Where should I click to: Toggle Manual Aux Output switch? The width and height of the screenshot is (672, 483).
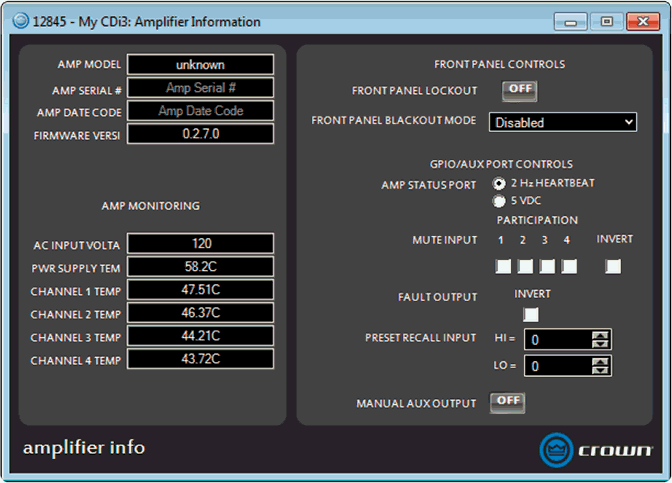pyautogui.click(x=507, y=402)
